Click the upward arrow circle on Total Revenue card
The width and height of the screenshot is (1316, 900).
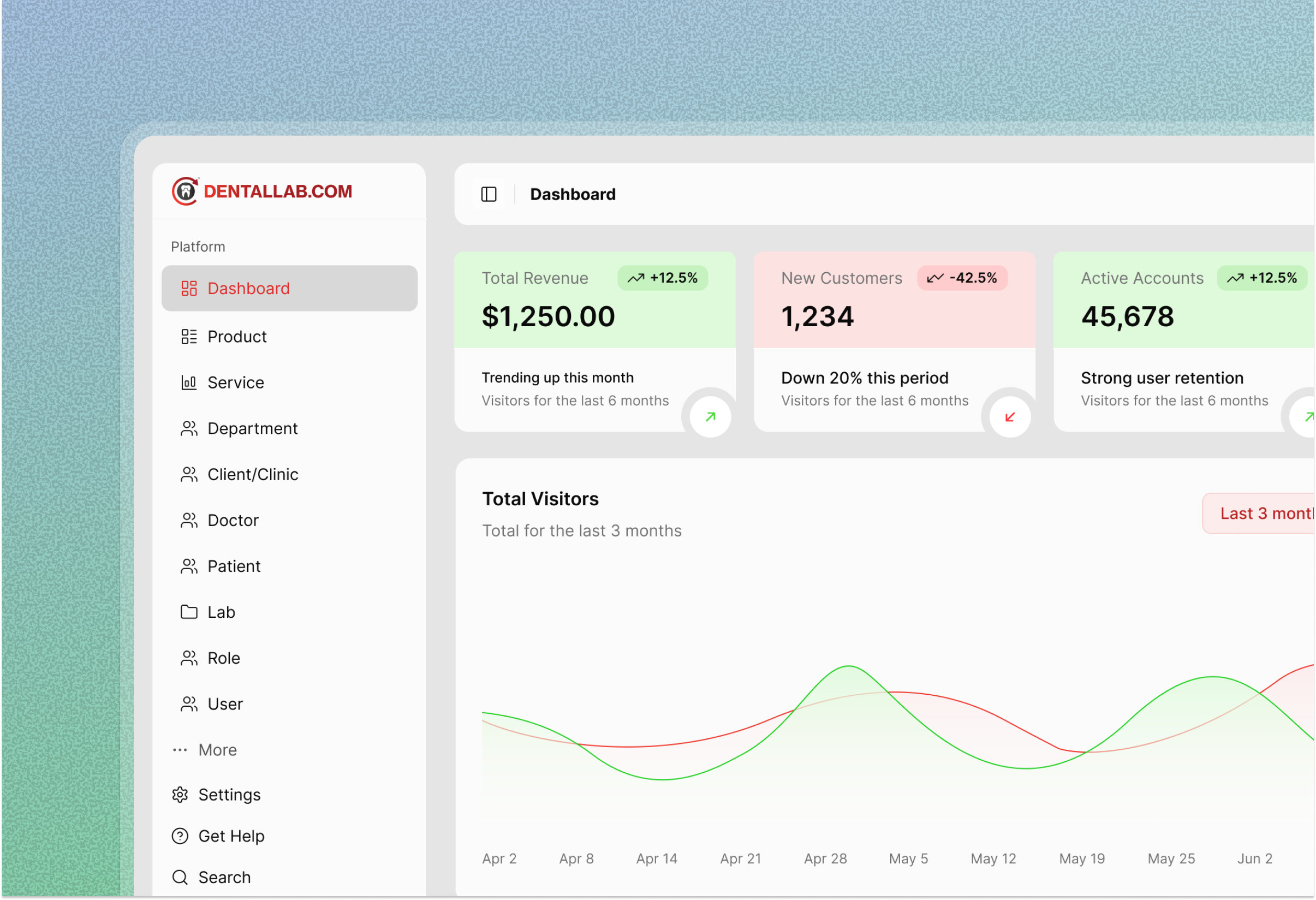[709, 417]
